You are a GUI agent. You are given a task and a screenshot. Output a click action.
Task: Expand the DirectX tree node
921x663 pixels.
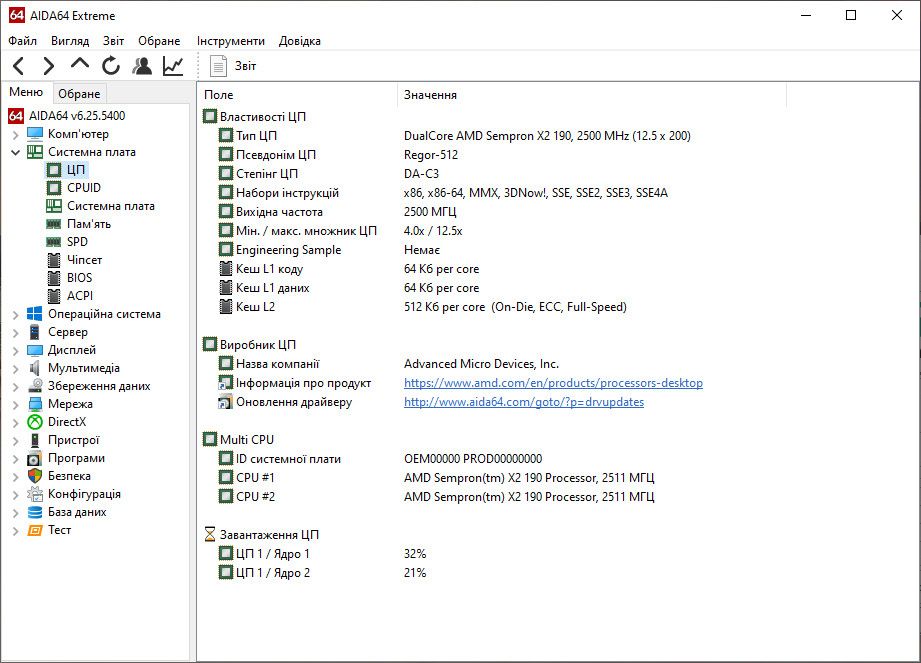point(15,422)
